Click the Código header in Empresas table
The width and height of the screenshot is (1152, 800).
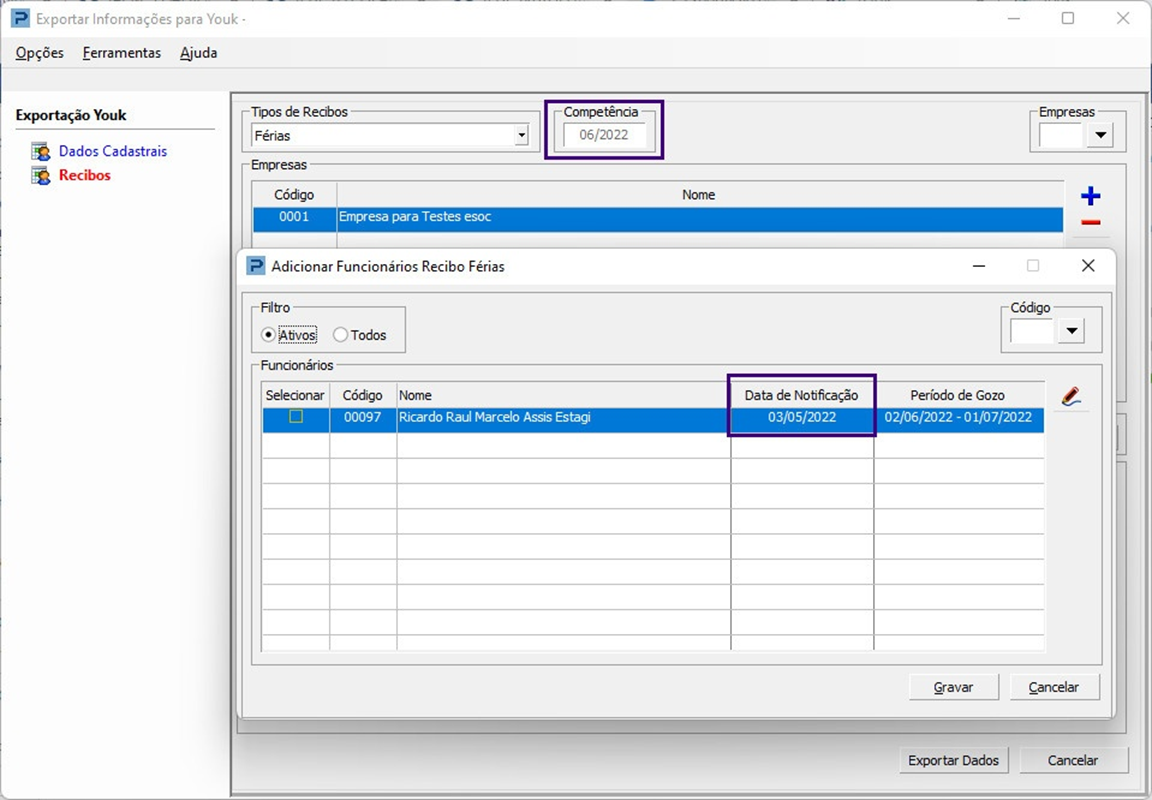coord(294,195)
